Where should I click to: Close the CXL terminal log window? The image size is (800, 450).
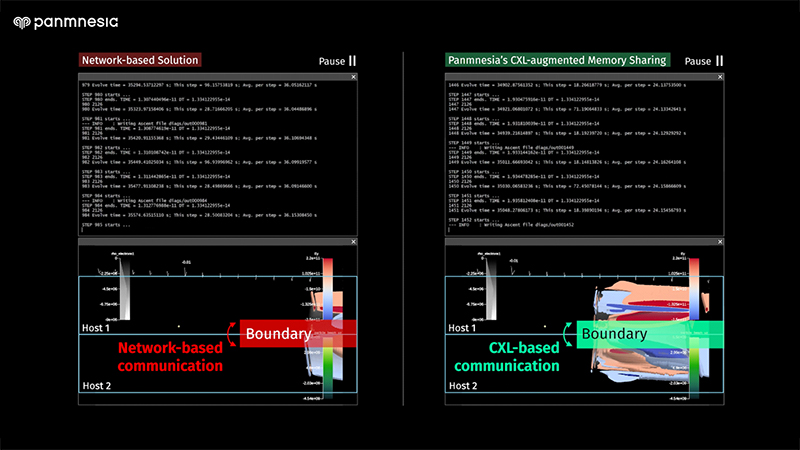coord(720,77)
